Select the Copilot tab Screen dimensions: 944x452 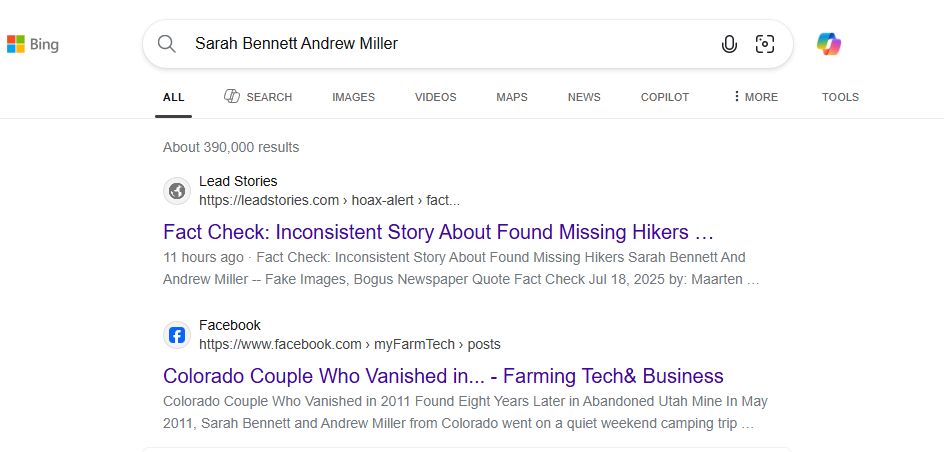[x=665, y=97]
